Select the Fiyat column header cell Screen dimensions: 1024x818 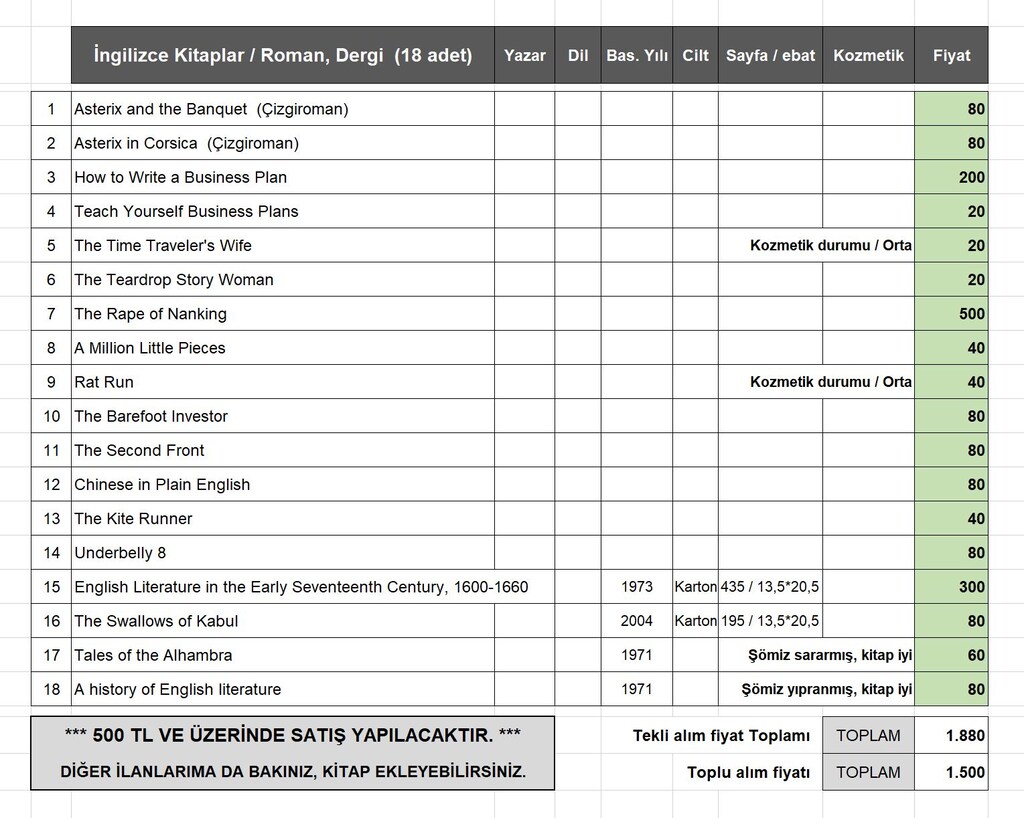pos(951,55)
